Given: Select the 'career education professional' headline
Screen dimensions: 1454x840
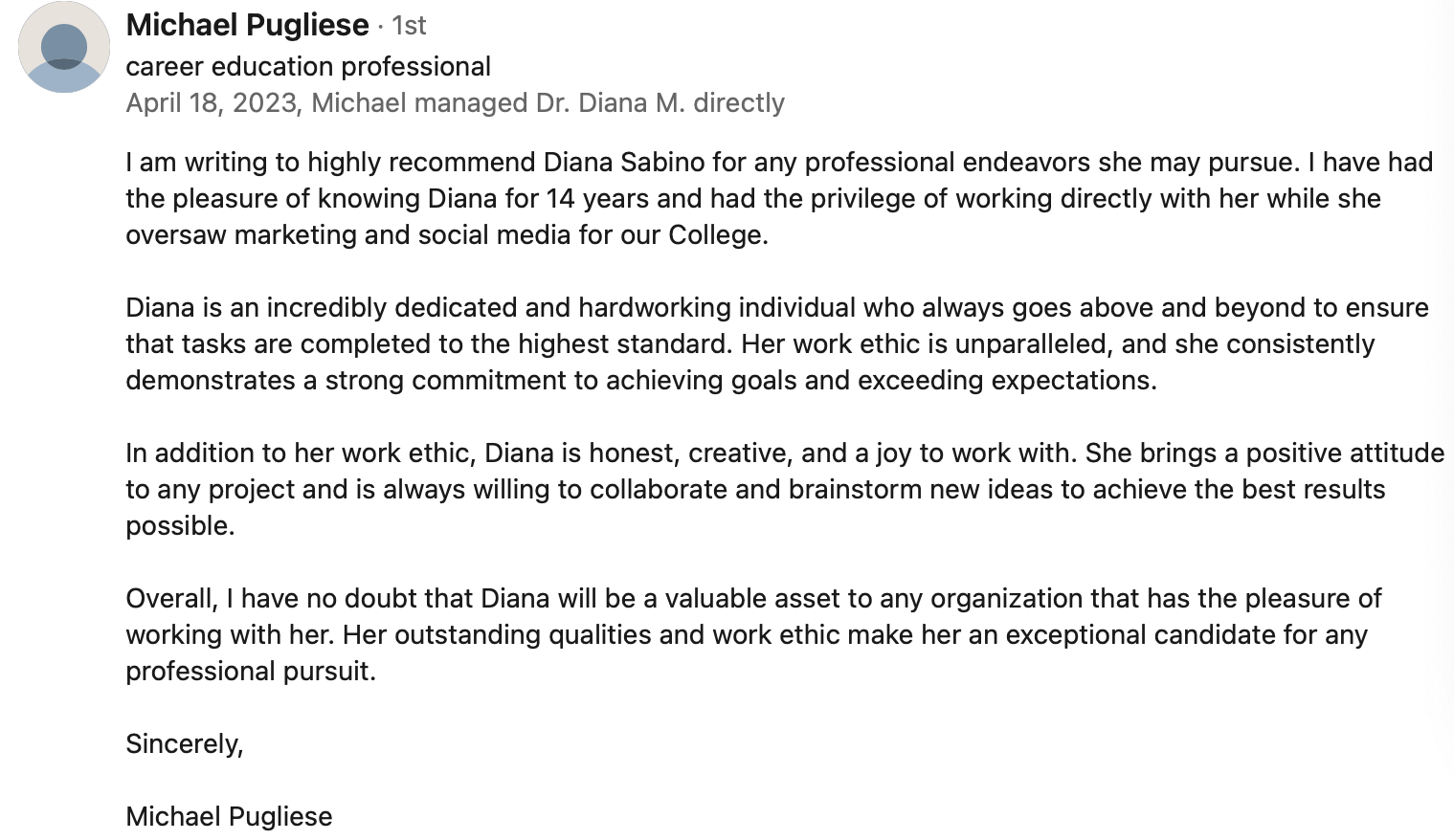Looking at the screenshot, I should (308, 66).
